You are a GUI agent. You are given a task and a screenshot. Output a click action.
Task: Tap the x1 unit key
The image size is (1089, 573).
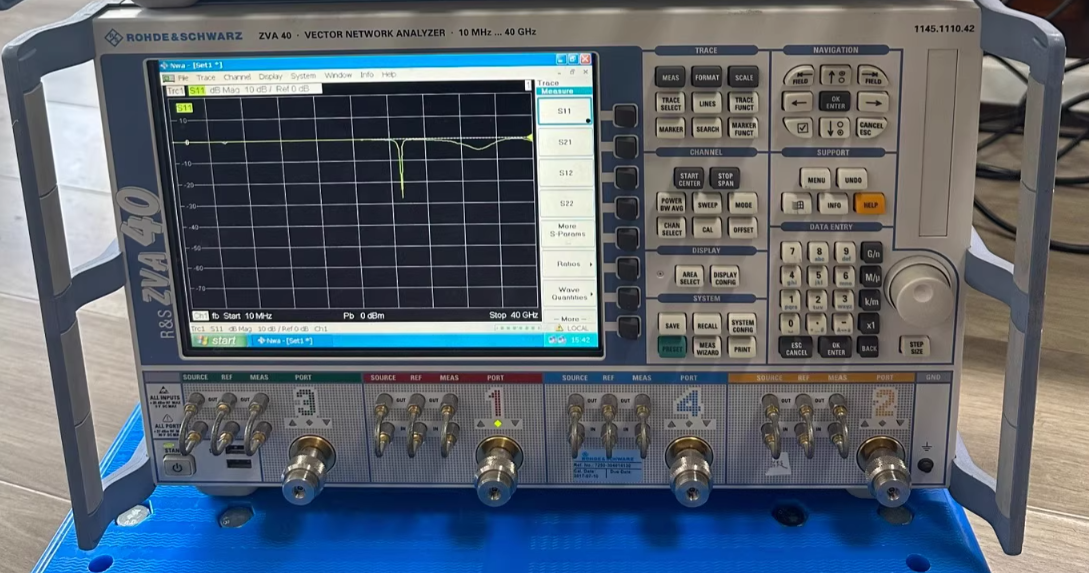point(870,324)
